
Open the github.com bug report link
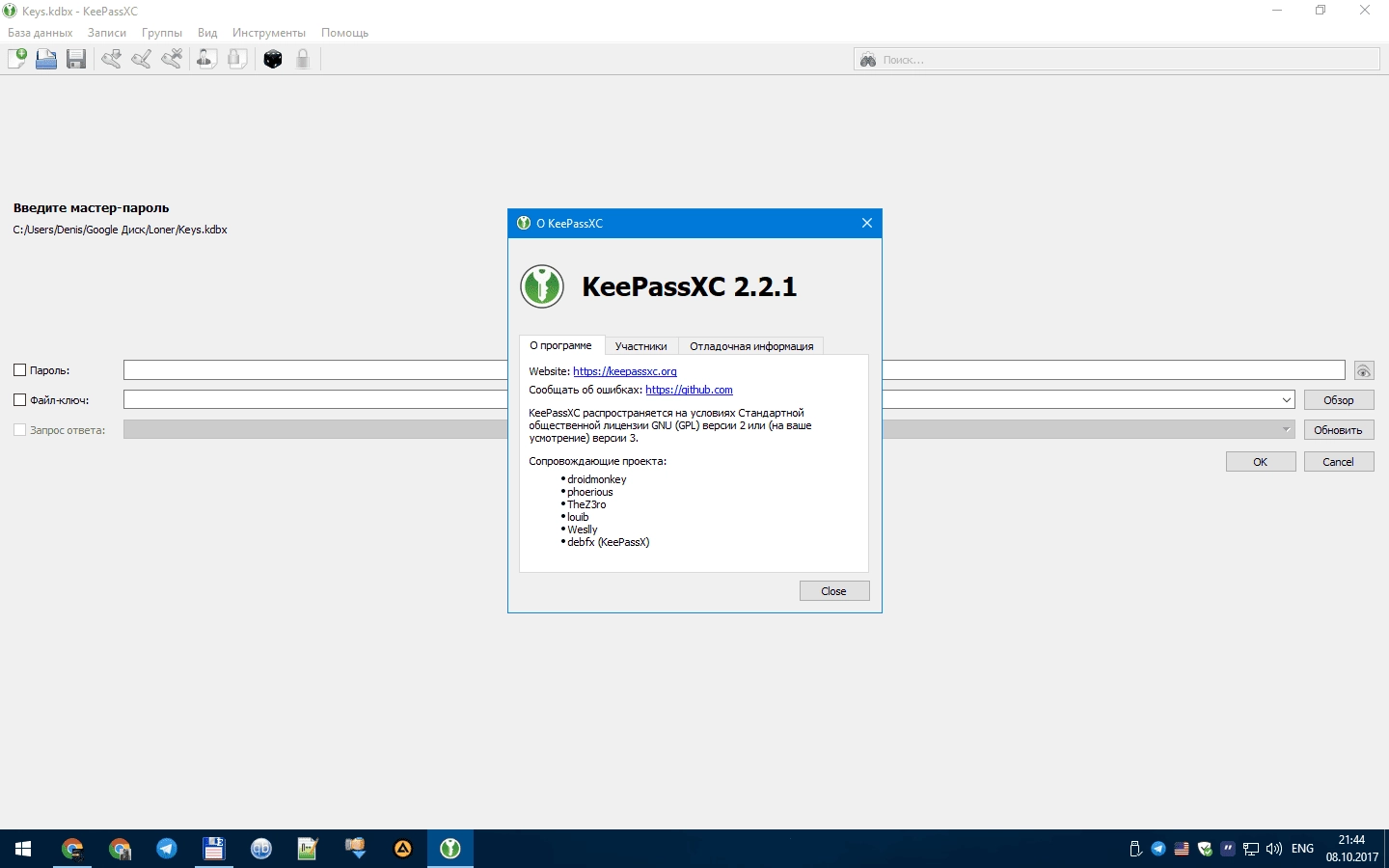click(689, 390)
